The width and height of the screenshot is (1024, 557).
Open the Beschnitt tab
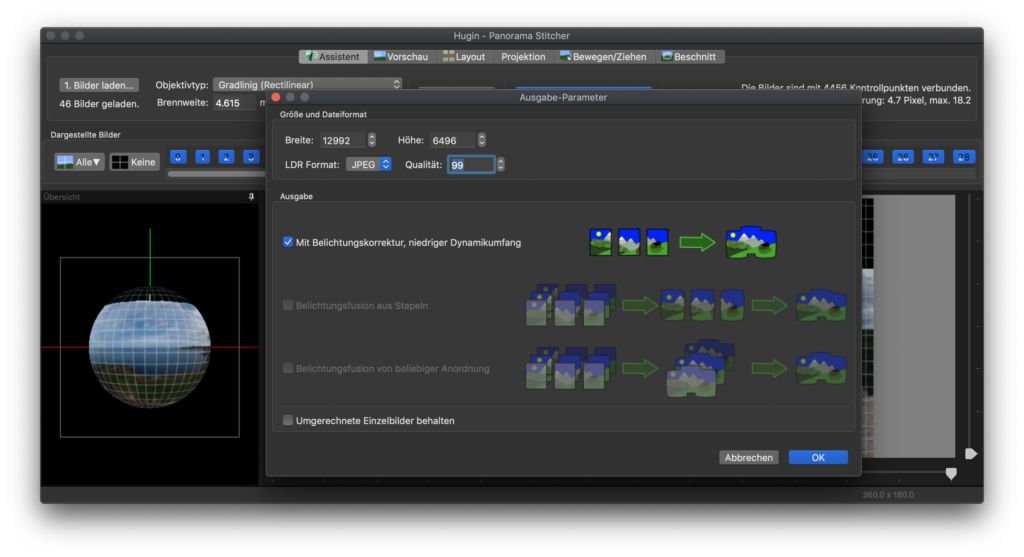point(689,57)
